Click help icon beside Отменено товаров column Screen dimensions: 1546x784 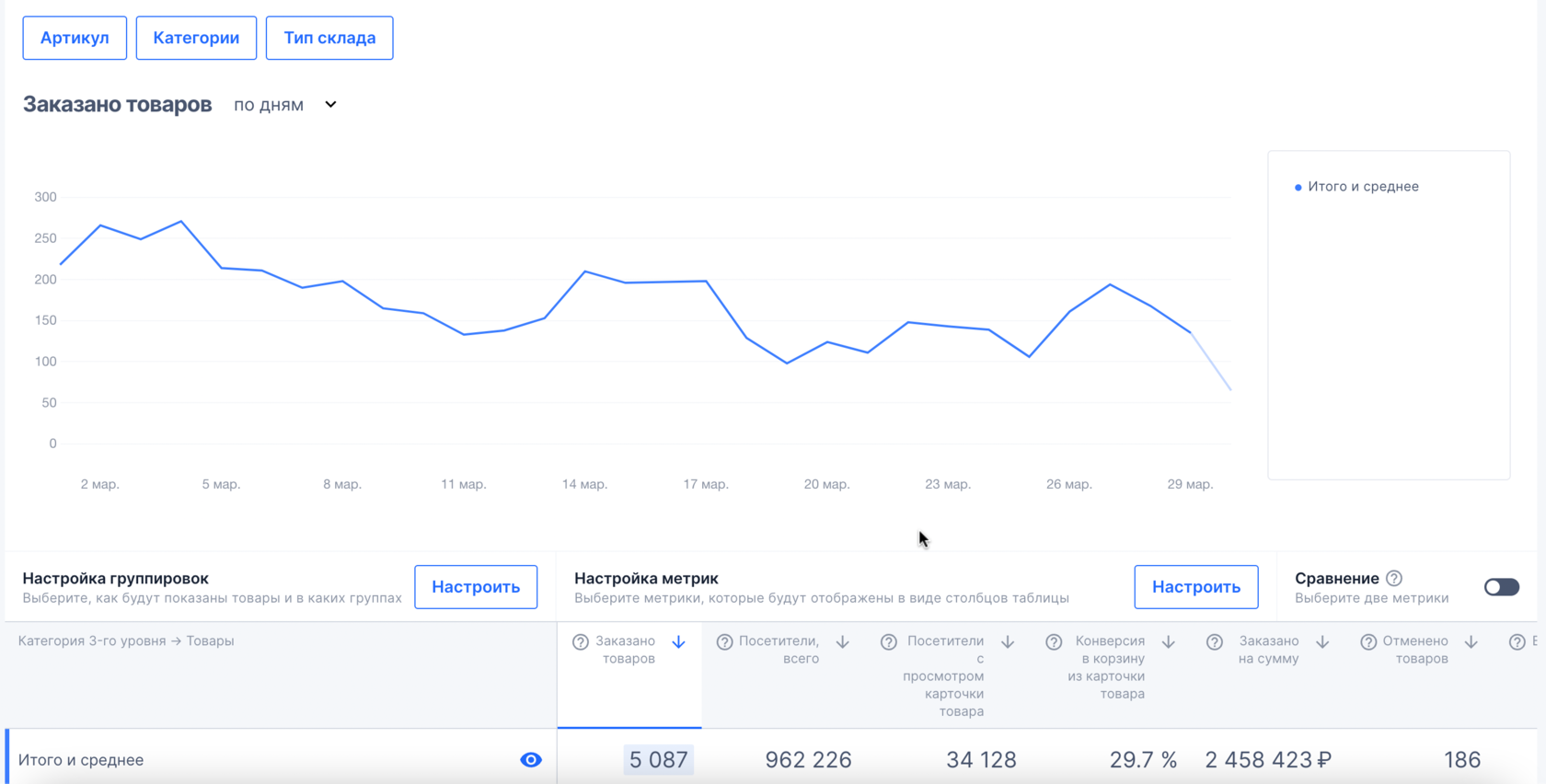1368,642
